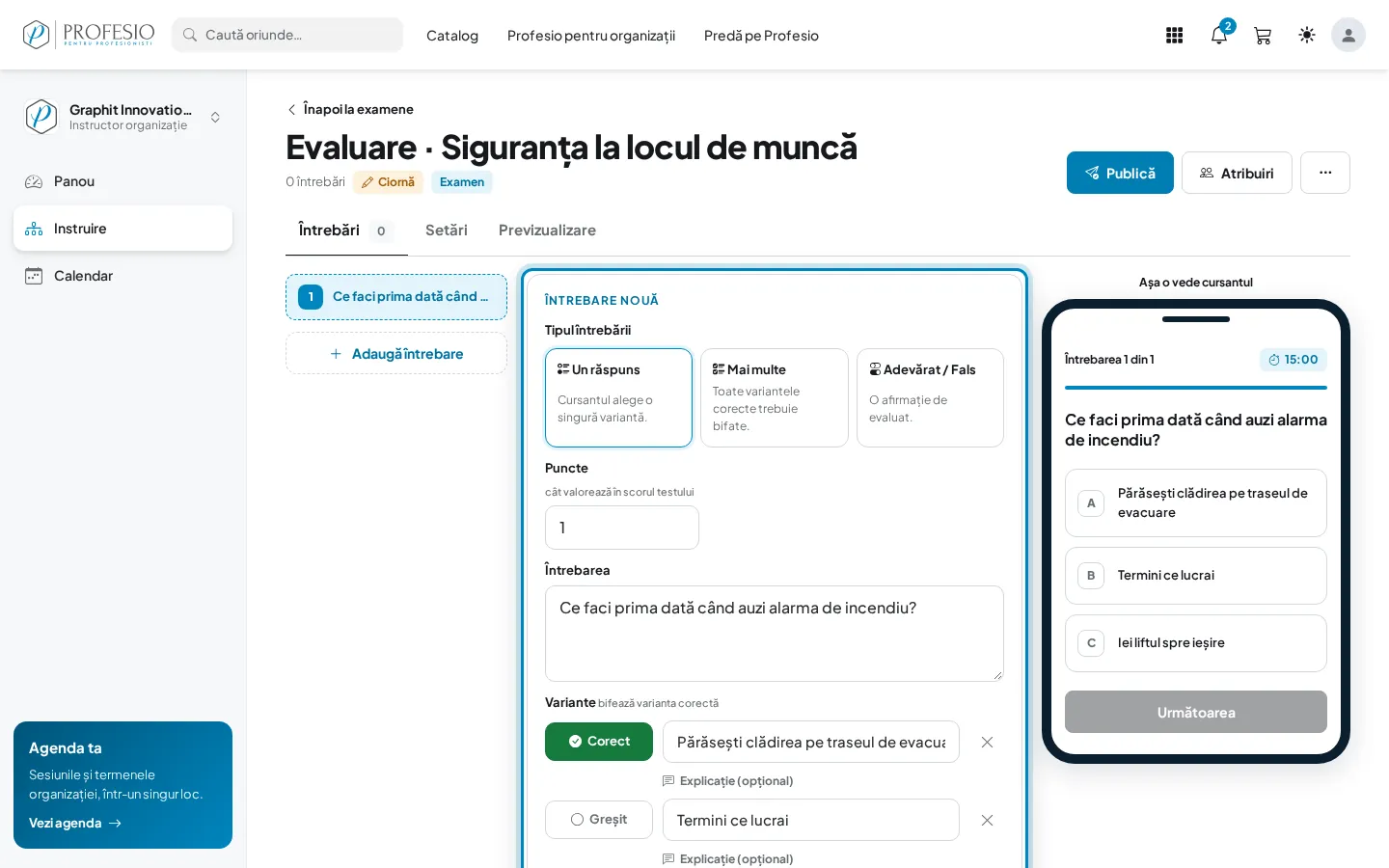The height and width of the screenshot is (868, 1389).
Task: Go back via 'Înapoi la examene'
Action: pos(350,109)
